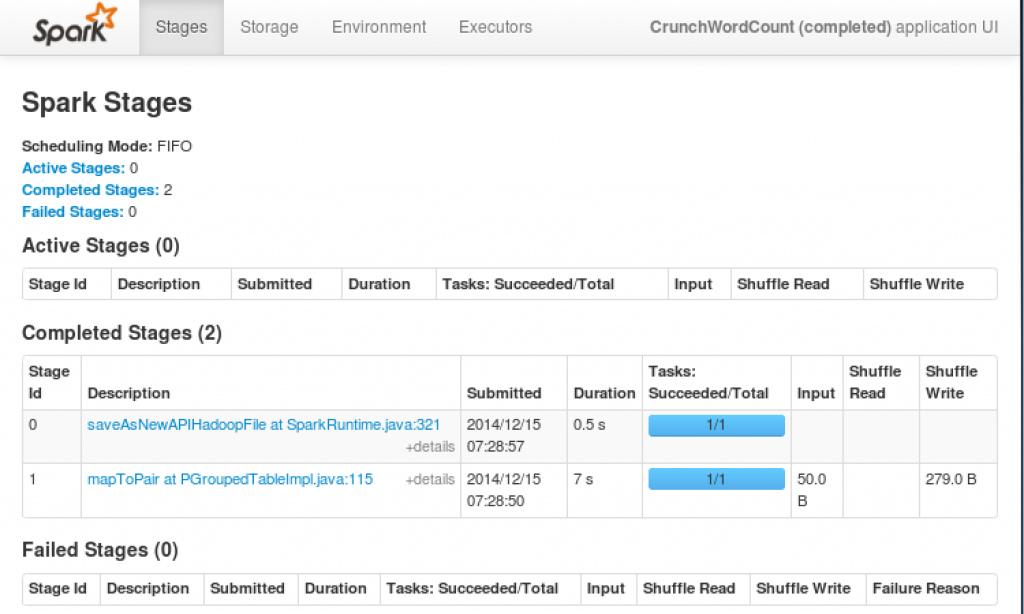Jump to Active Stages link
1024x614 pixels.
coord(73,168)
